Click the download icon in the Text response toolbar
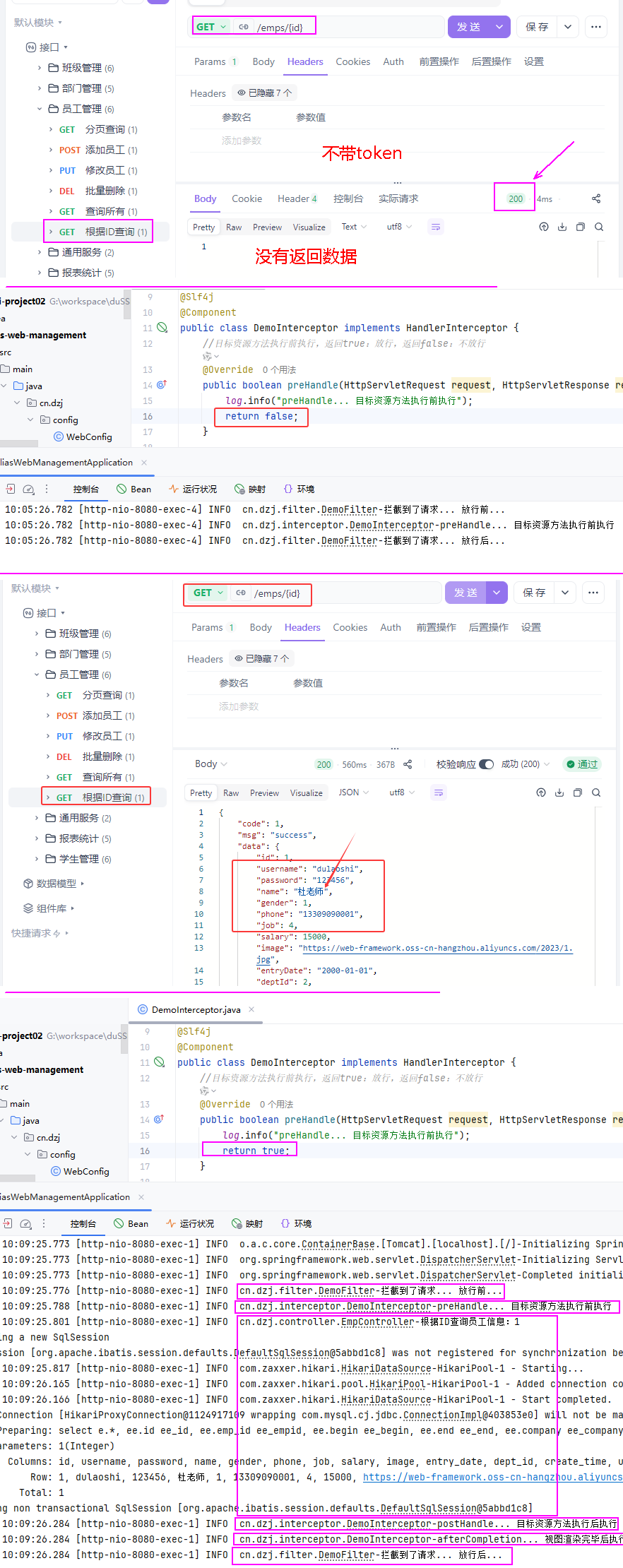 (562, 227)
